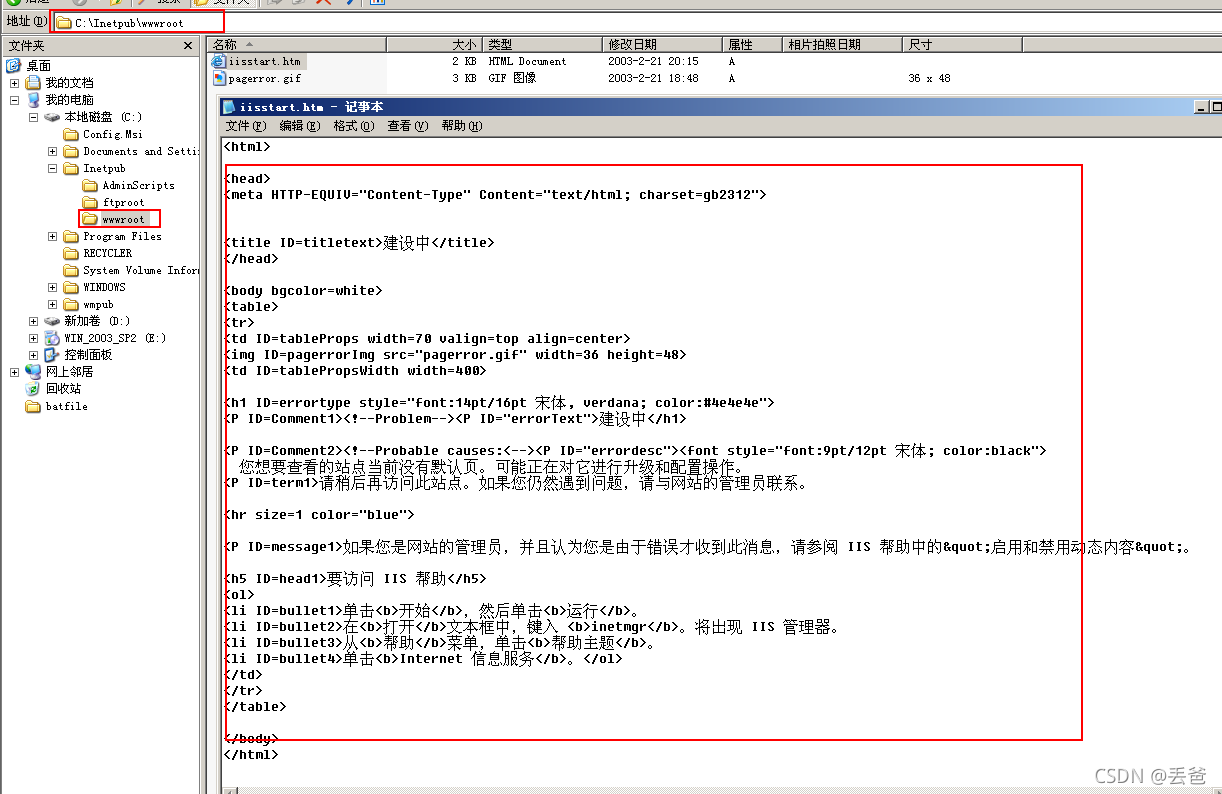The width and height of the screenshot is (1222, 794).
Task: Expand the WIN_2003_SP2 (E:) node
Action: click(33, 338)
